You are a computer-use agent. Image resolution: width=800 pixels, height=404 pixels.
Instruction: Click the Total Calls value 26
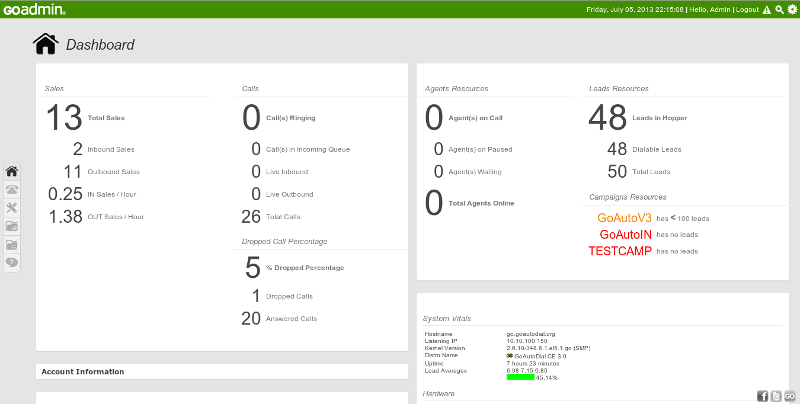tap(251, 217)
